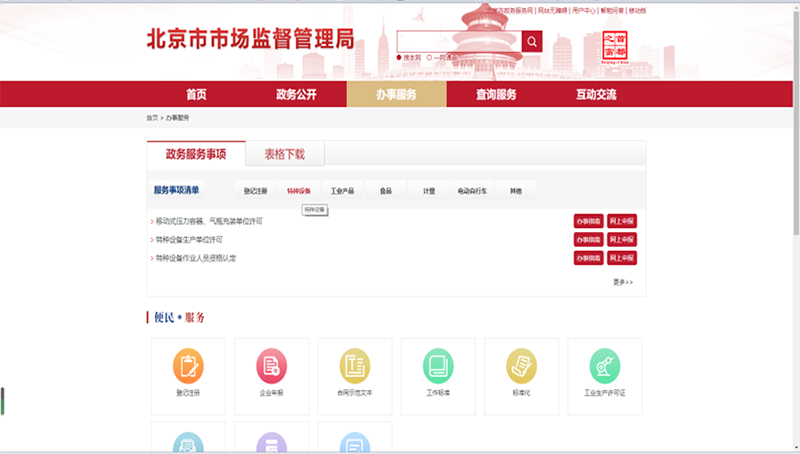This screenshot has height=454, width=800.
Task: Click 办事服务 in the breadcrumb
Action: pos(178,118)
